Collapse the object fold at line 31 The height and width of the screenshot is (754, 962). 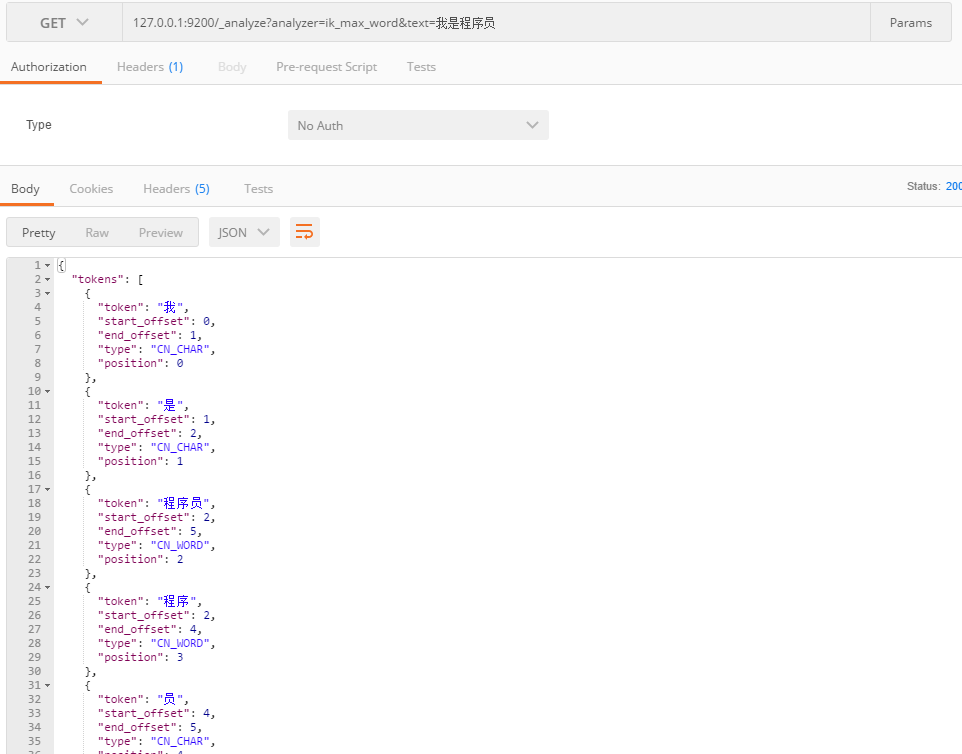click(x=47, y=685)
